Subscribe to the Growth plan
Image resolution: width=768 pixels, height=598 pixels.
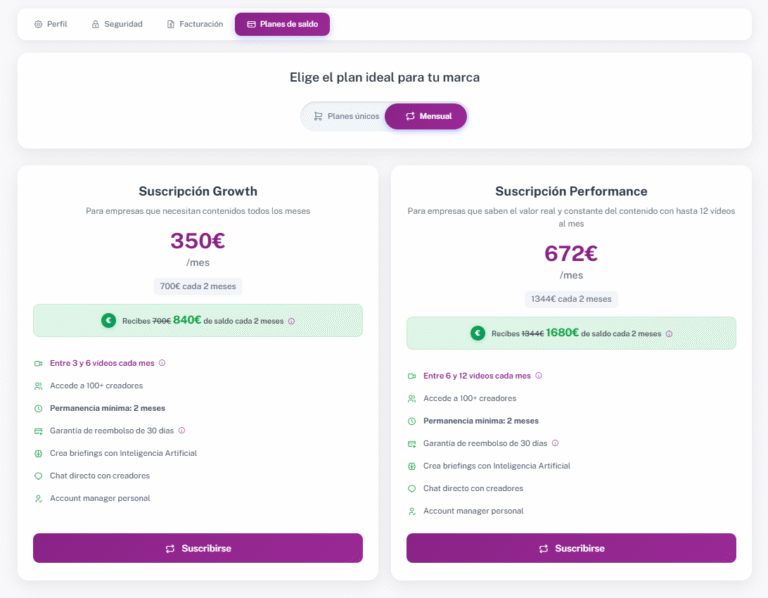pyautogui.click(x=198, y=548)
